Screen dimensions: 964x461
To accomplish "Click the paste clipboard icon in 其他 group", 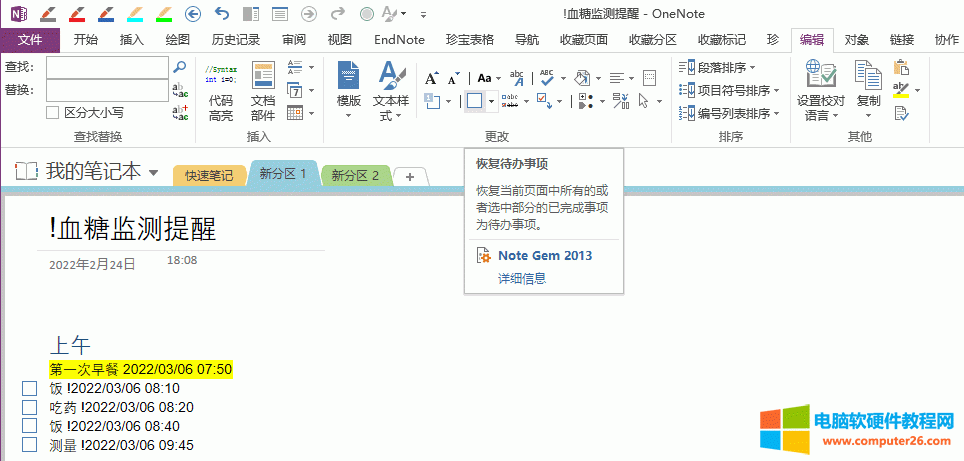I will (901, 67).
